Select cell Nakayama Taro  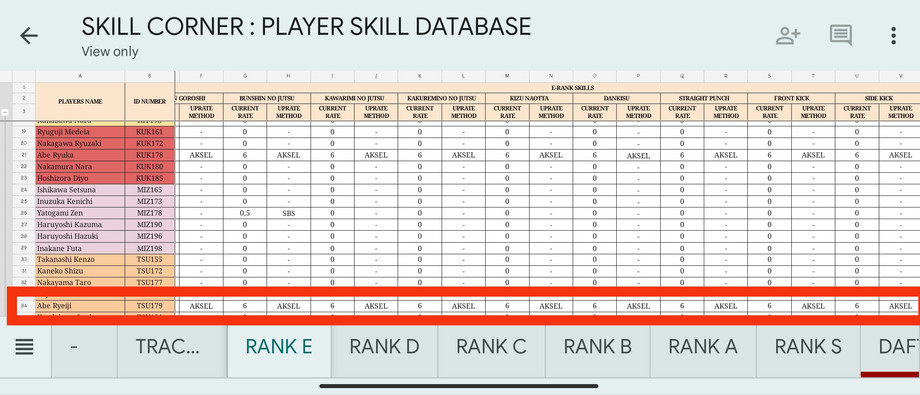tap(80, 282)
